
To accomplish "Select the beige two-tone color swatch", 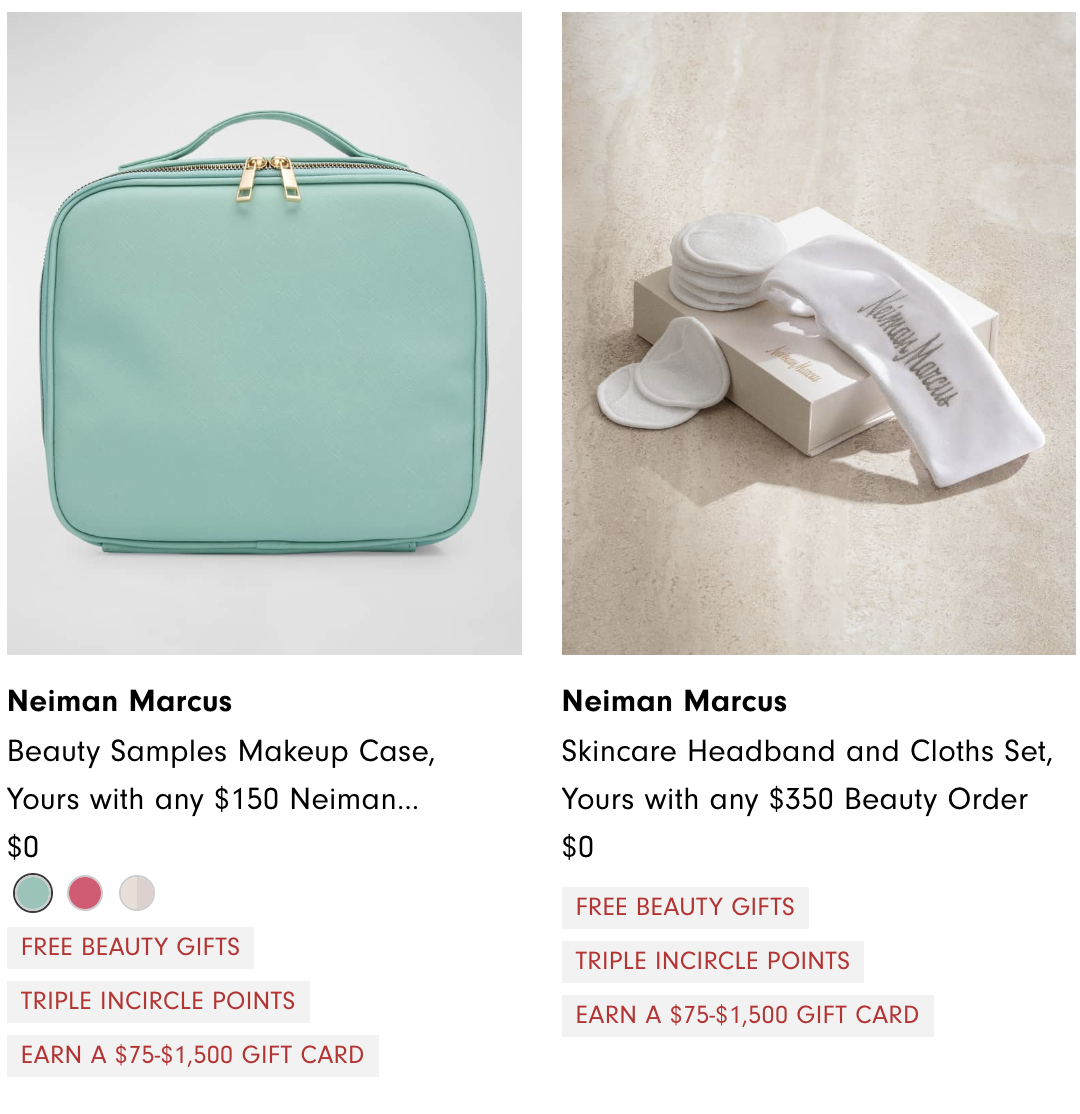I will click(x=137, y=893).
